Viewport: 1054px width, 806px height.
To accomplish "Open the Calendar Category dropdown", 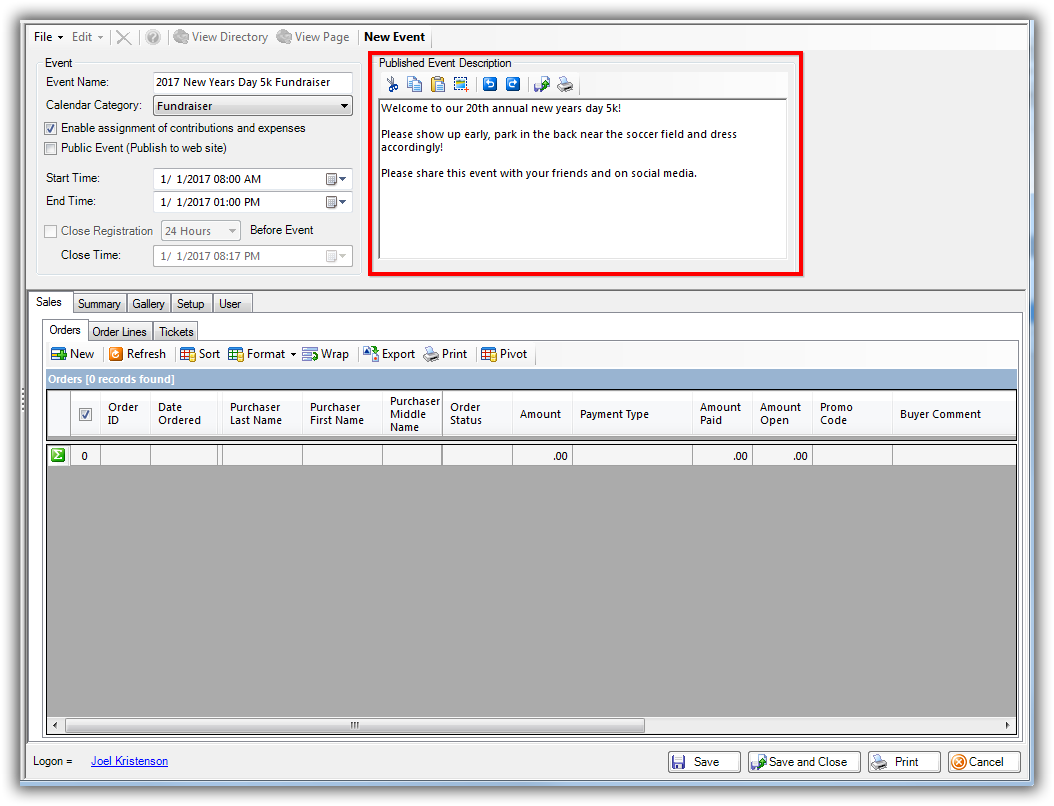I will (344, 106).
